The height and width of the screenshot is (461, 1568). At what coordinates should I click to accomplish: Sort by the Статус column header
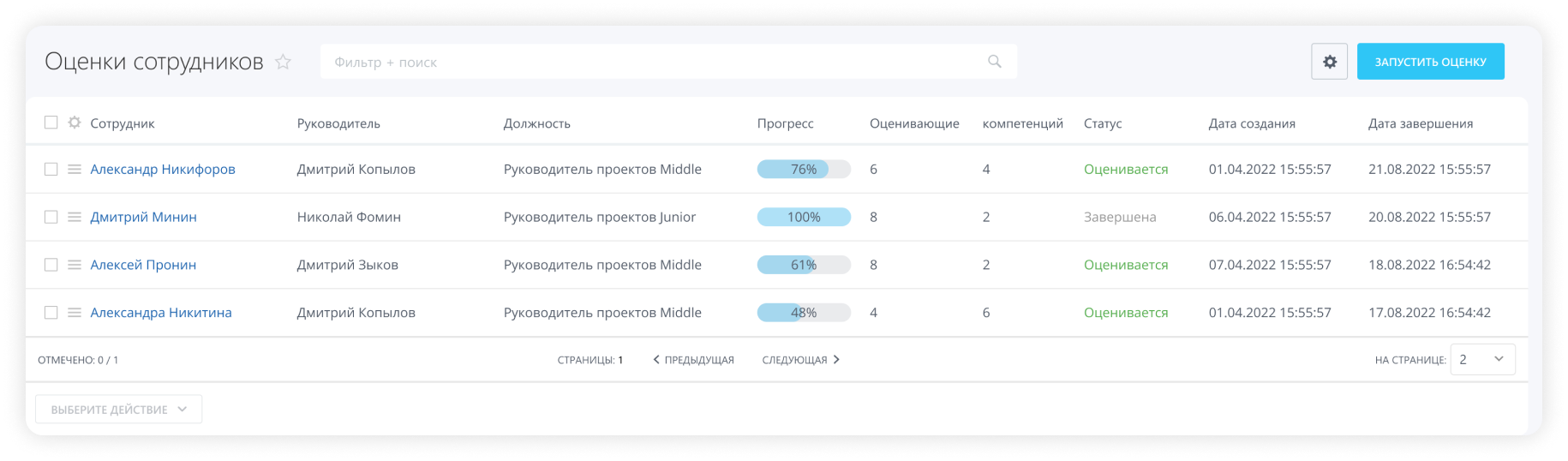point(1102,123)
